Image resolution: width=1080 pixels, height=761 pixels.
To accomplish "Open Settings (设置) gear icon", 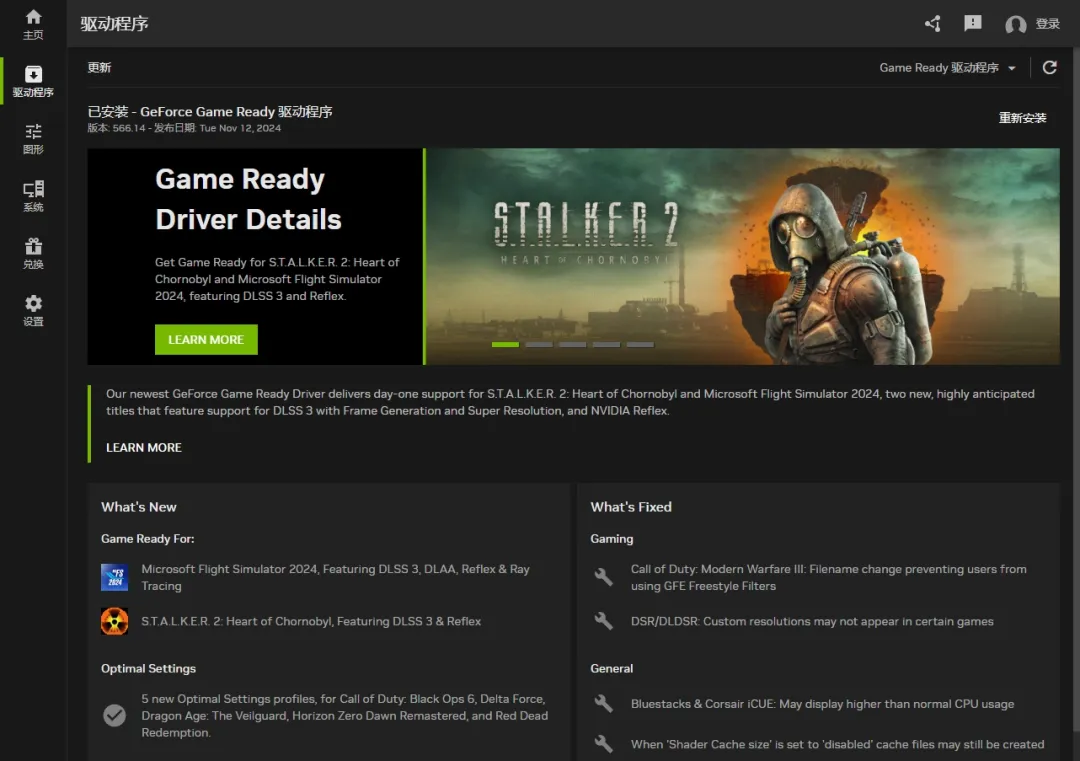I will (33, 304).
